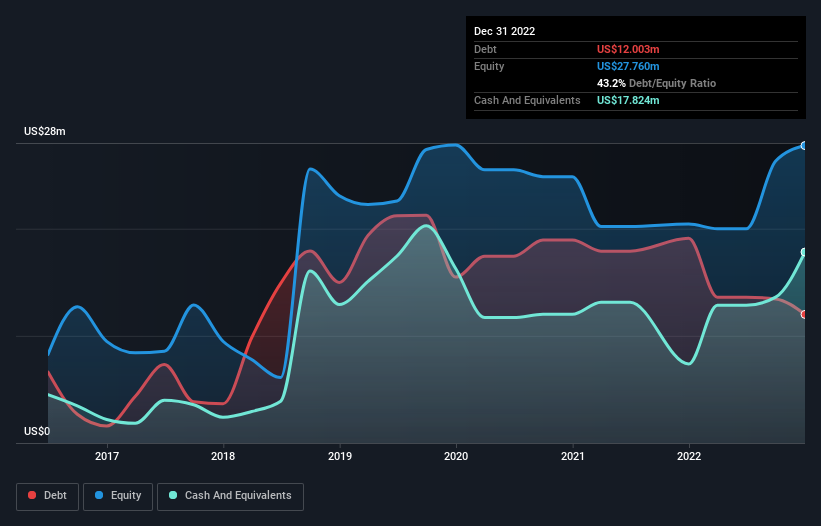Toggle the Equity legend button
This screenshot has height=526, width=821.
[x=118, y=496]
